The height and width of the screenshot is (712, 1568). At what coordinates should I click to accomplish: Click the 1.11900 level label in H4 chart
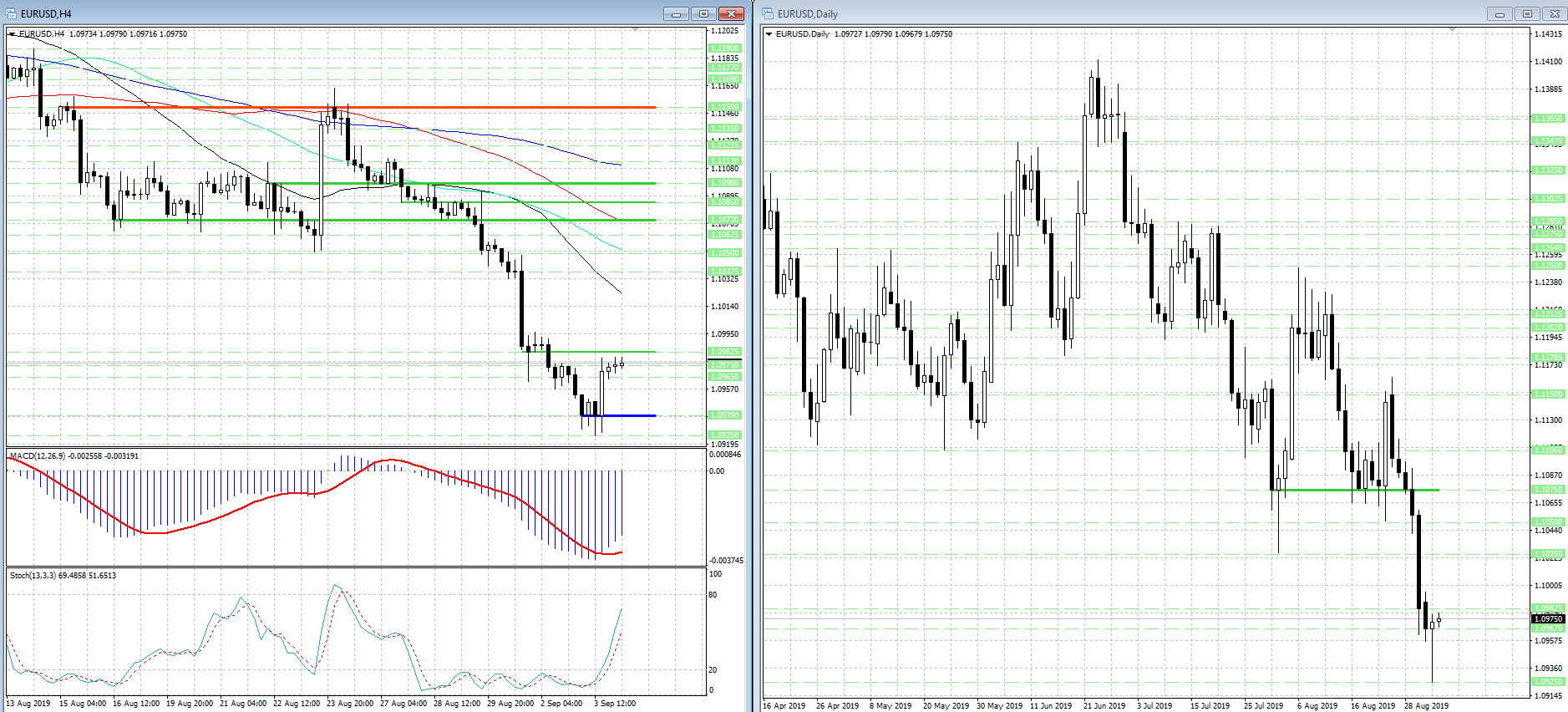pos(724,48)
